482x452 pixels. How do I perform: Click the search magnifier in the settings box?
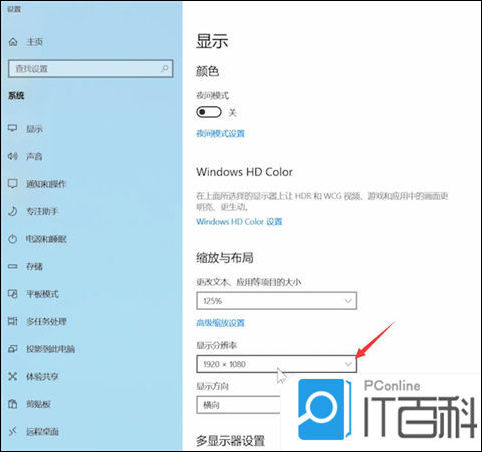[164, 69]
